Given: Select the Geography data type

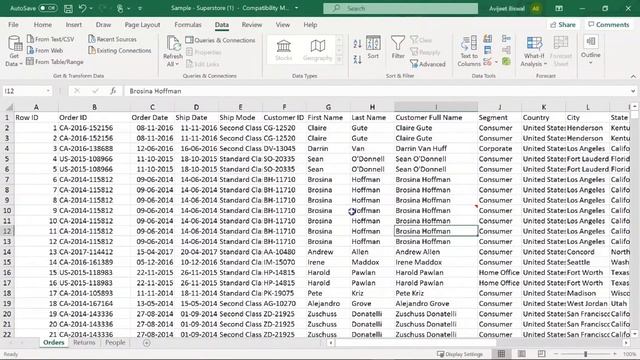Looking at the screenshot, I should coord(318,50).
